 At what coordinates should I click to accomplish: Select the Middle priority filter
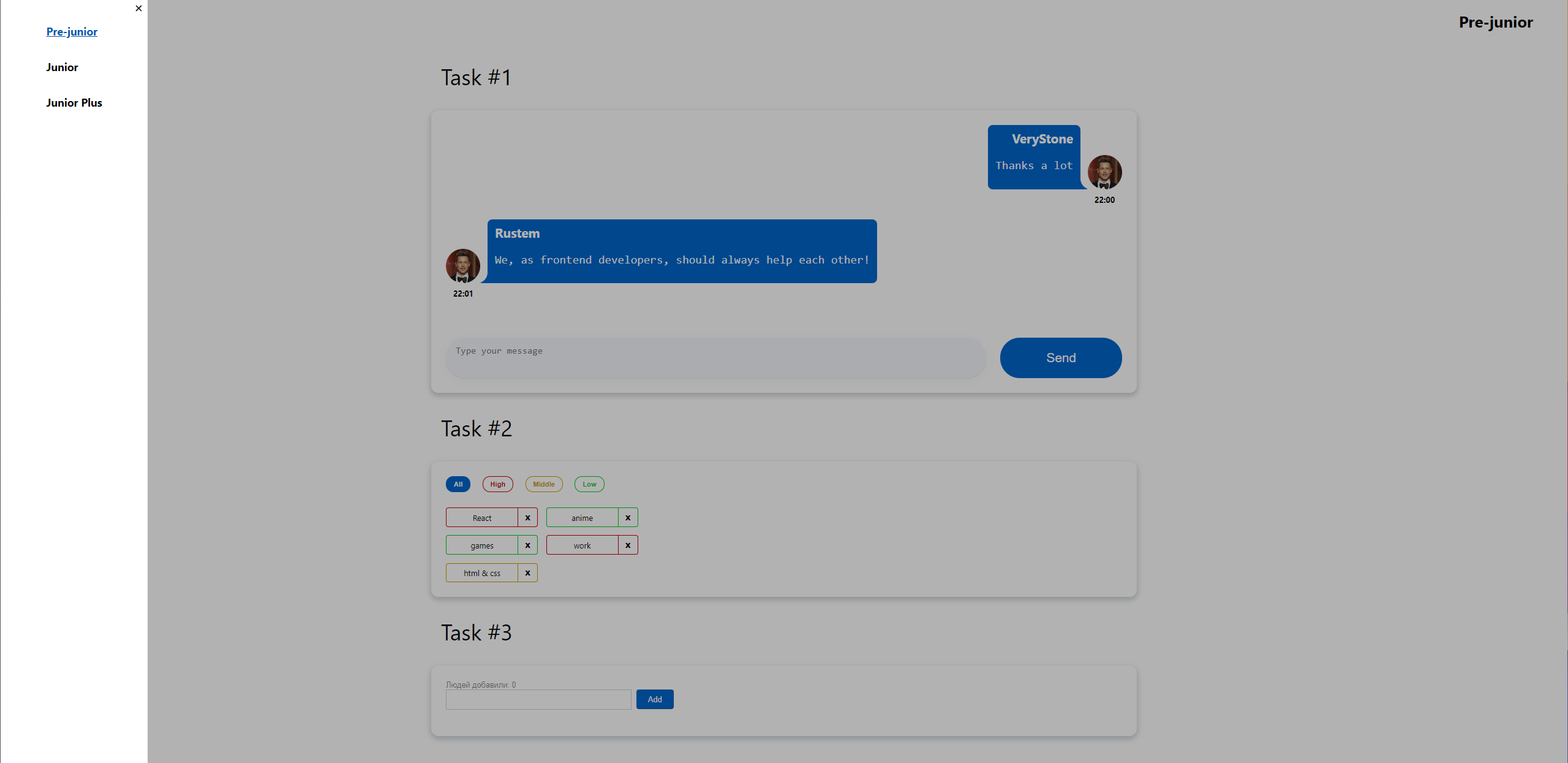(x=544, y=484)
